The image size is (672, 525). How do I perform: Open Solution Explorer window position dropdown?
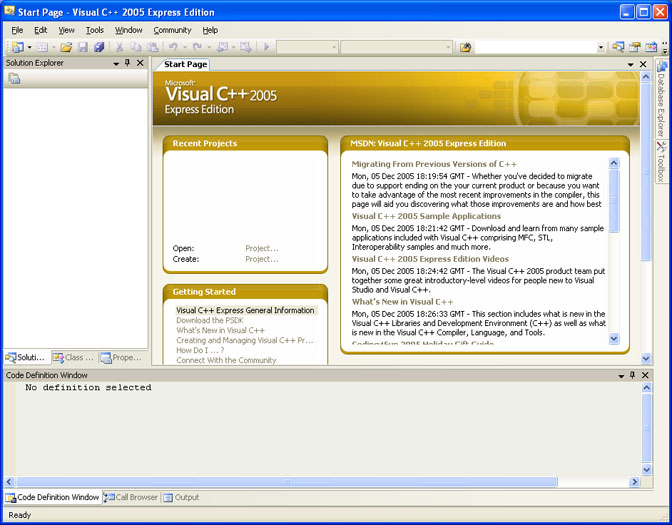[116, 63]
